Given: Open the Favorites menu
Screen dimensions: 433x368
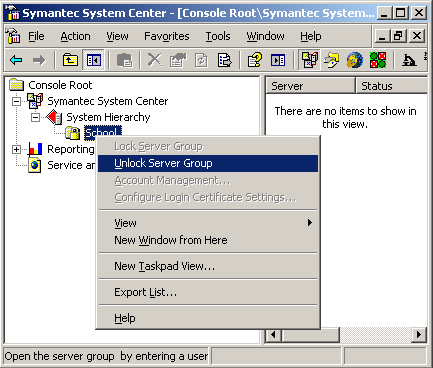Looking at the screenshot, I should [167, 36].
